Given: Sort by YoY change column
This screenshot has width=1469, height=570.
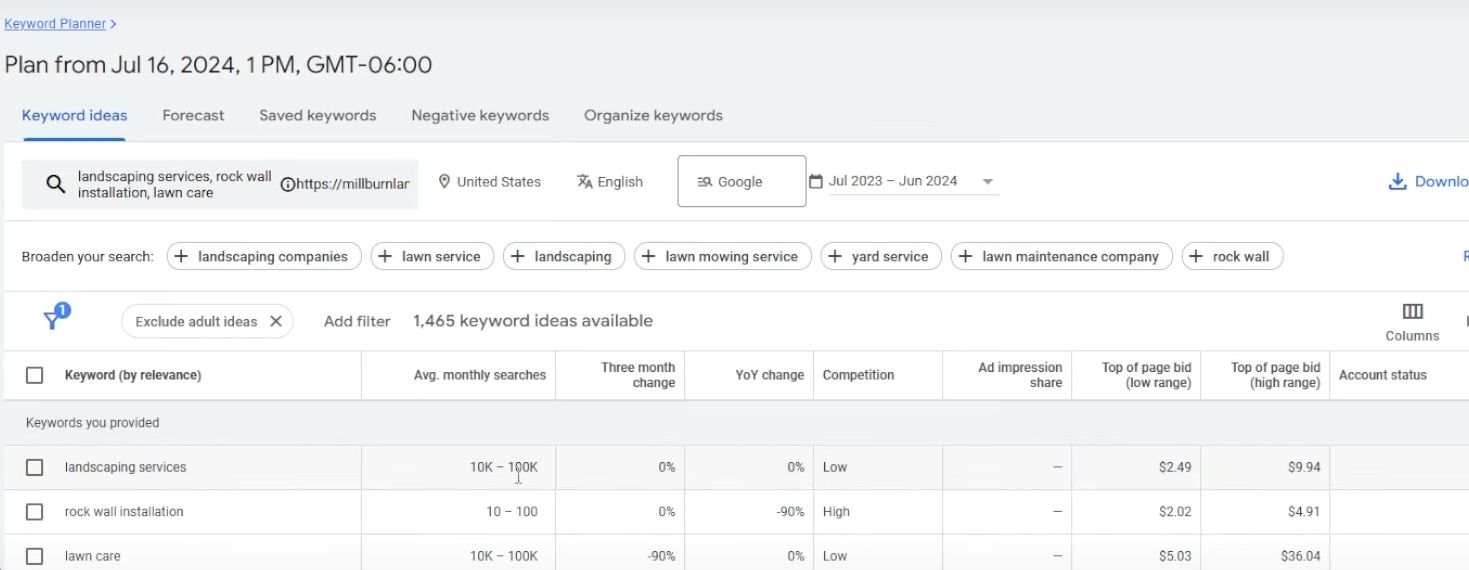Looking at the screenshot, I should coord(769,375).
